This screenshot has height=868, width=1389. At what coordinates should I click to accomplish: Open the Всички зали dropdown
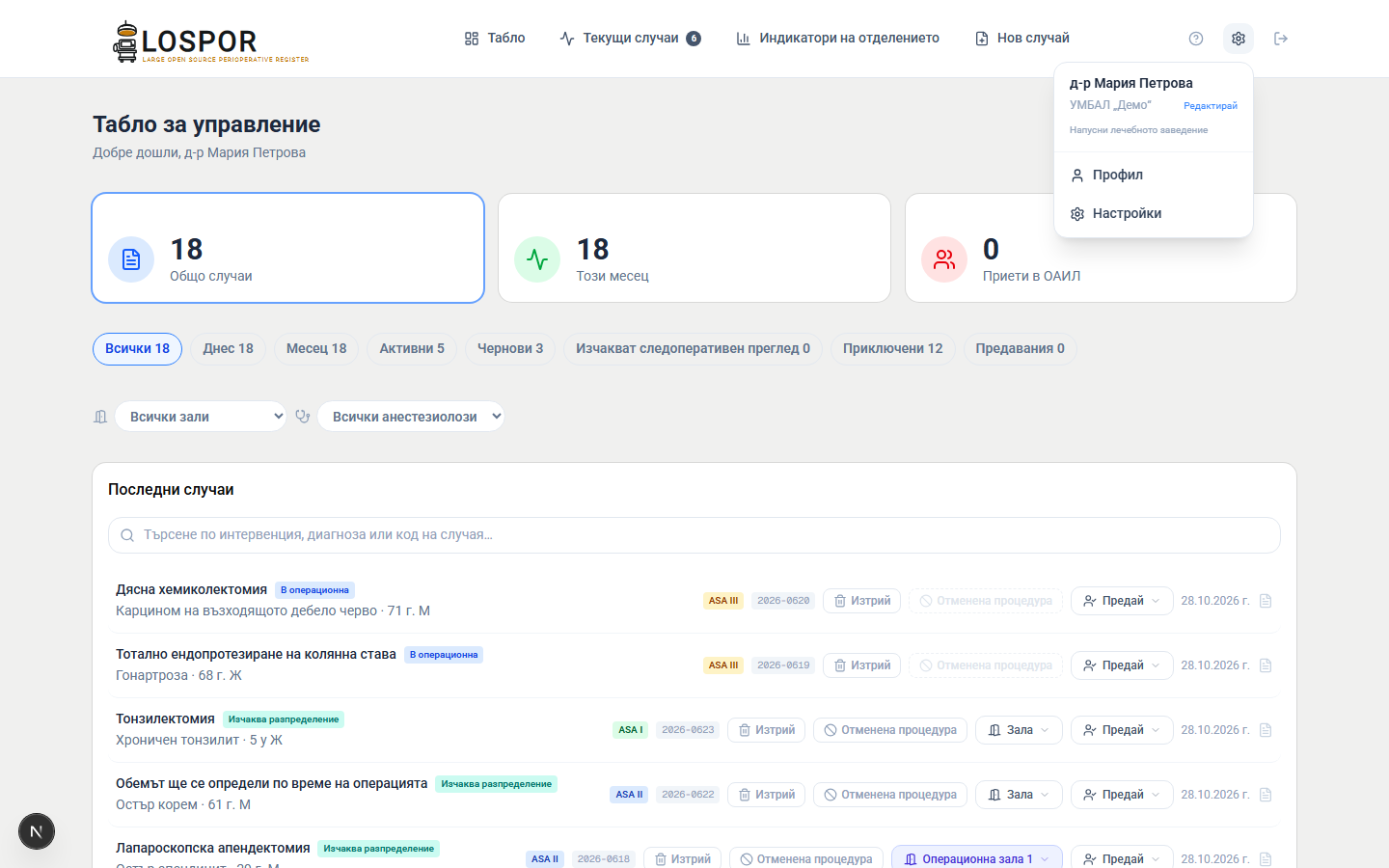pyautogui.click(x=201, y=417)
